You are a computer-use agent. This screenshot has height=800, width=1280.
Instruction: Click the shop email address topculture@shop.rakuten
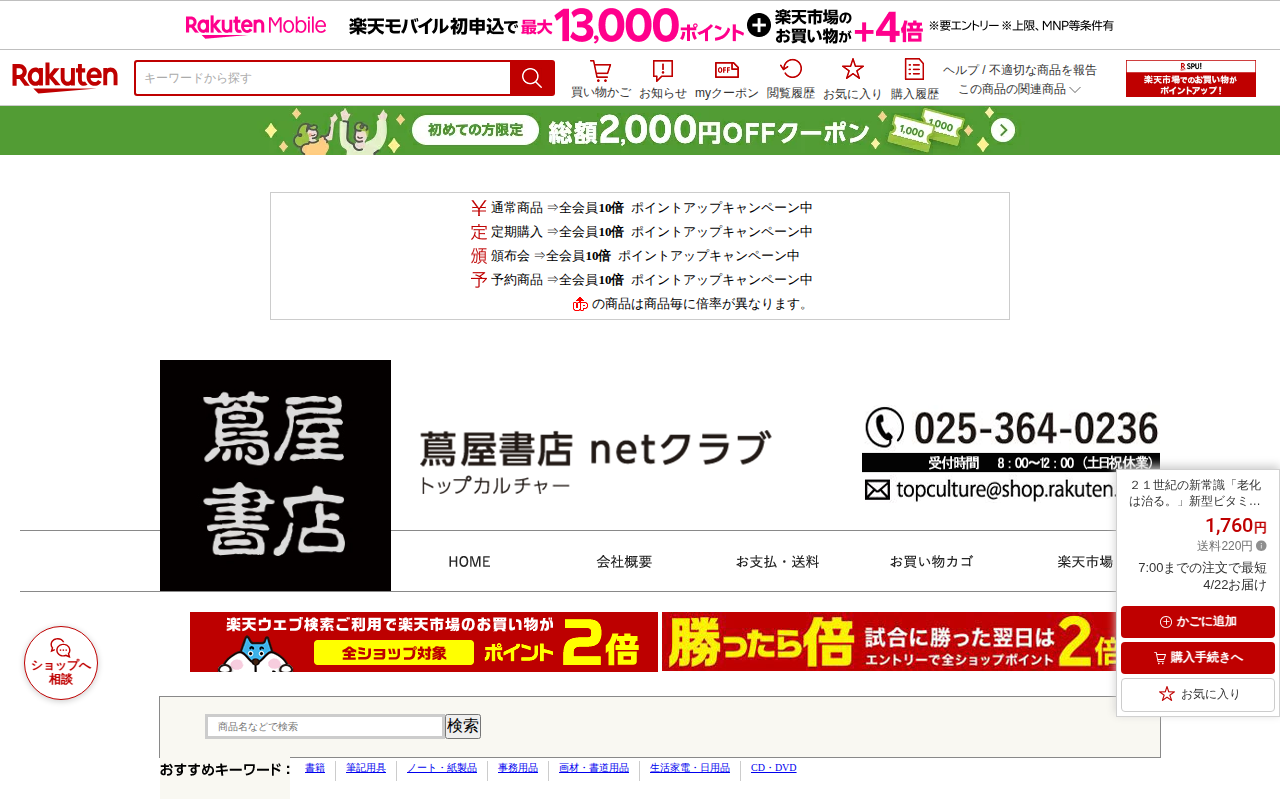coord(1005,489)
